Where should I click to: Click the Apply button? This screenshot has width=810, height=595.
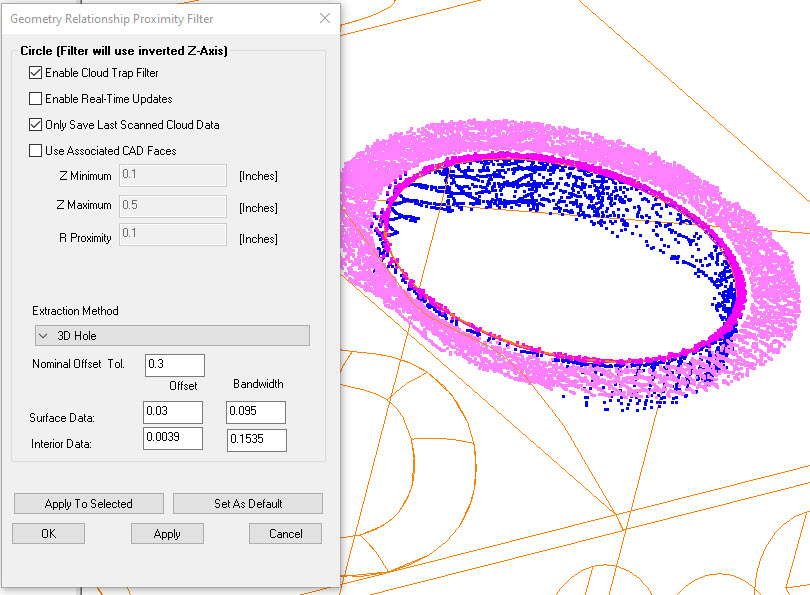tap(167, 534)
